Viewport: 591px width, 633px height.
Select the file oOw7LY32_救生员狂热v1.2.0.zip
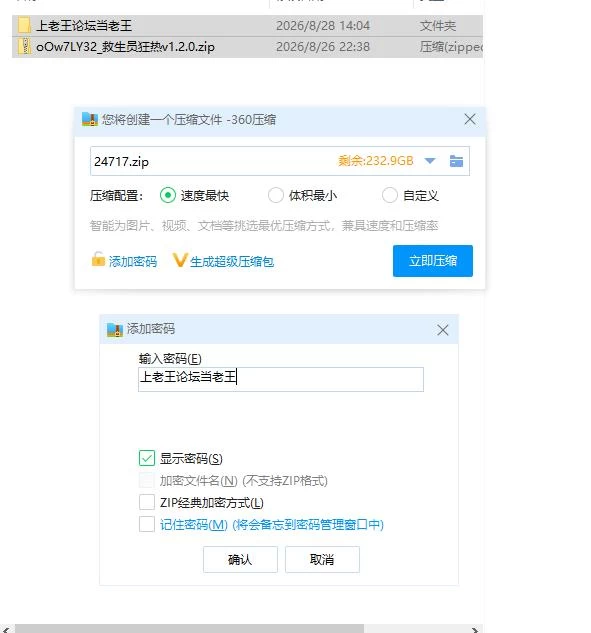pos(247,47)
